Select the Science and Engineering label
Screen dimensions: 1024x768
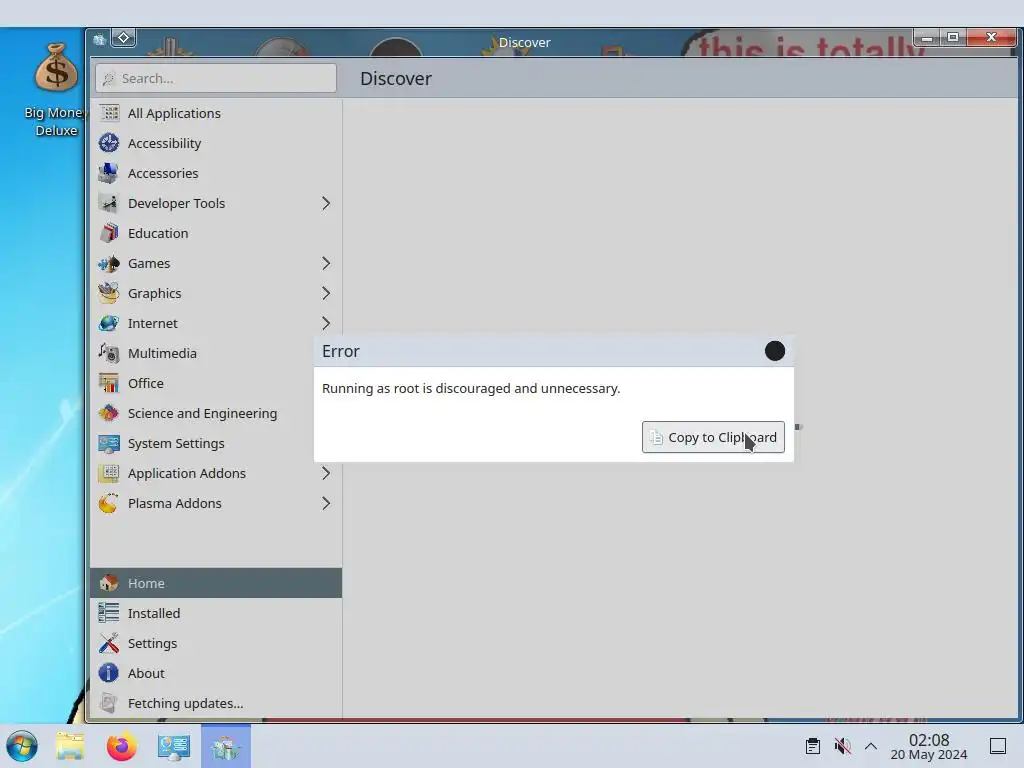[202, 413]
